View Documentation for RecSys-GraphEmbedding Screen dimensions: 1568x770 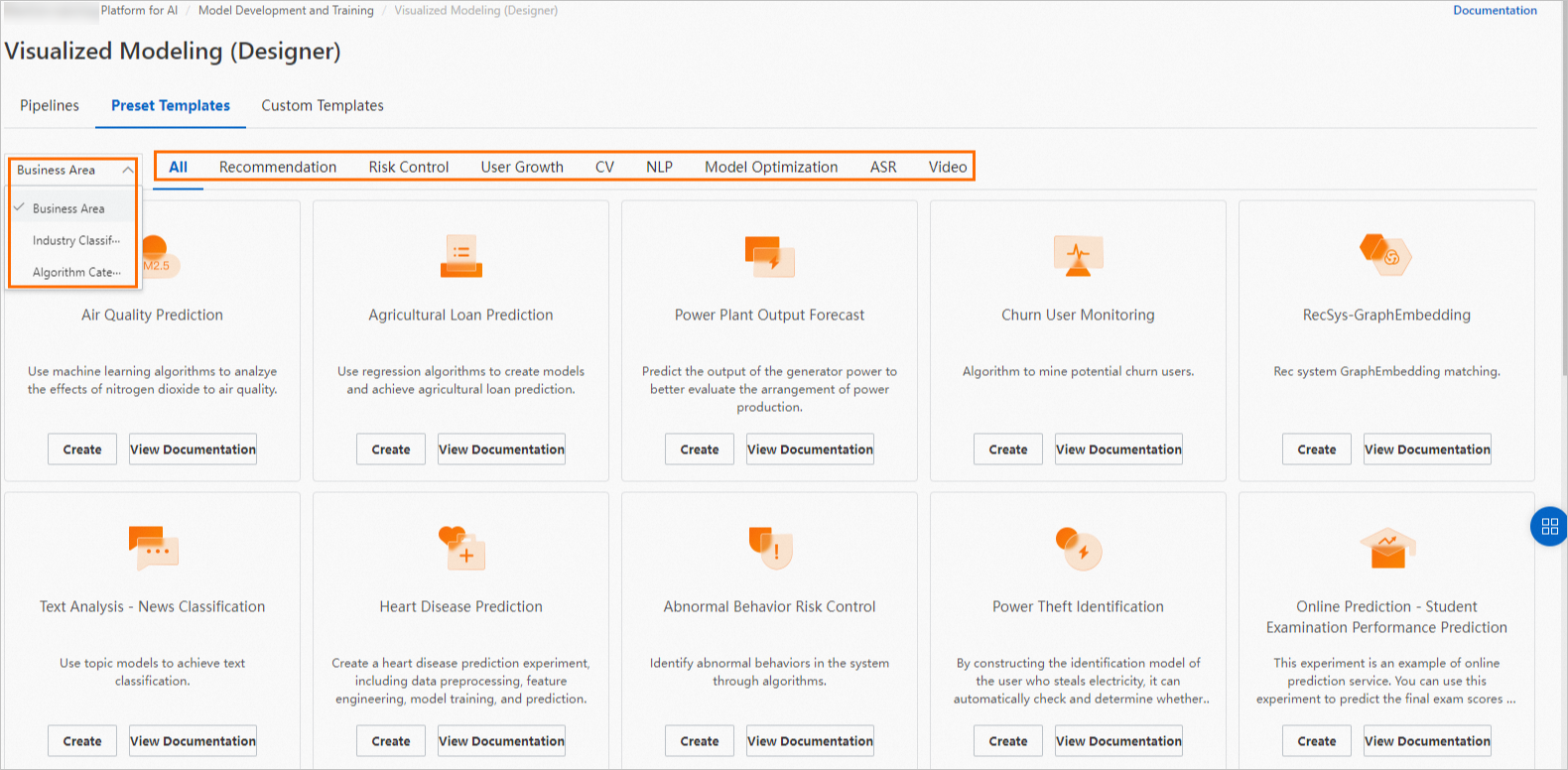[1427, 449]
